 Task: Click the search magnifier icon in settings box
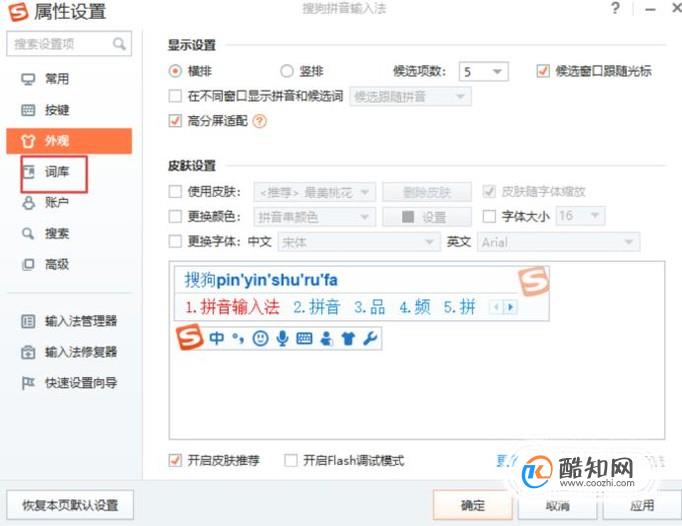tap(119, 44)
